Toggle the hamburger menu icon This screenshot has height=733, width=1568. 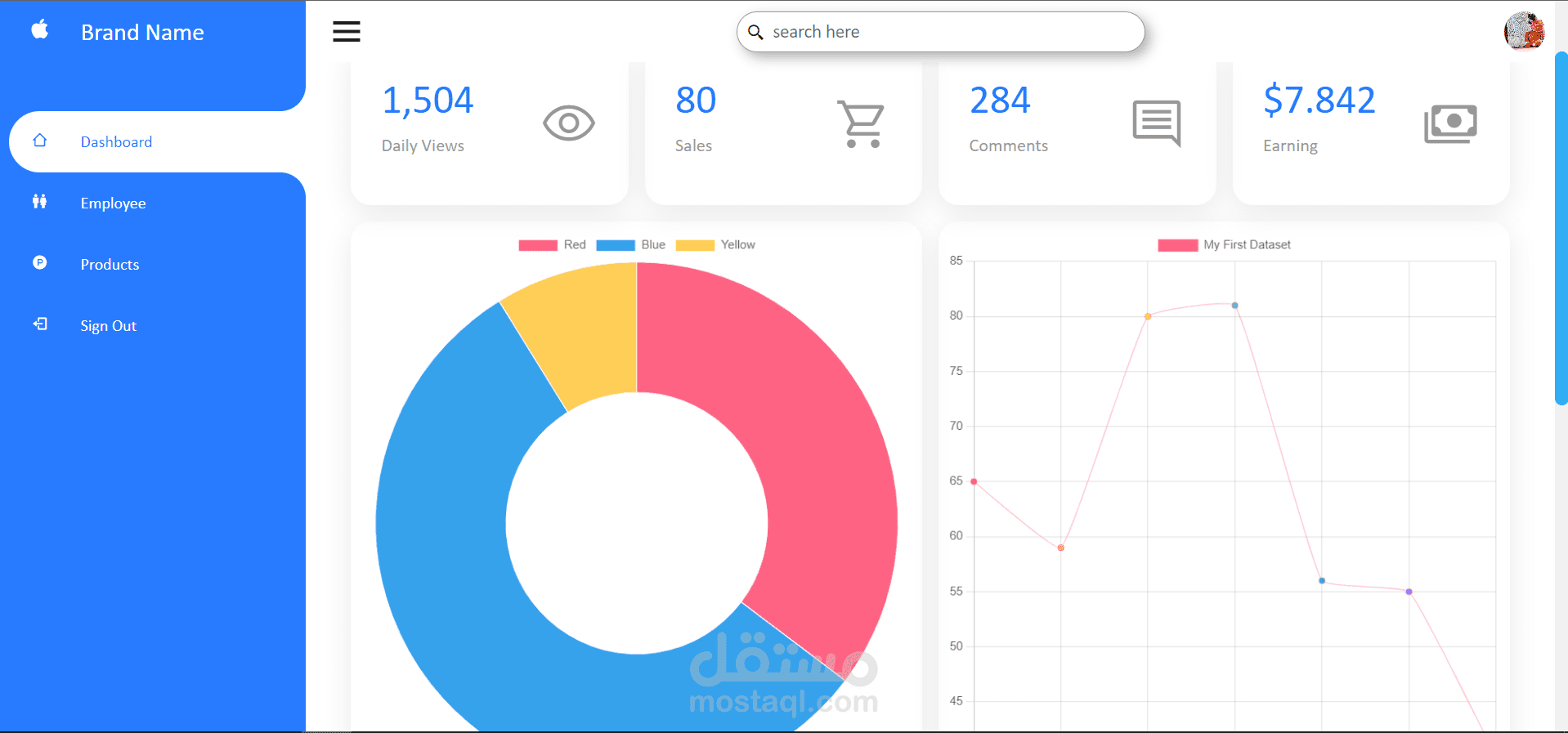[x=347, y=32]
